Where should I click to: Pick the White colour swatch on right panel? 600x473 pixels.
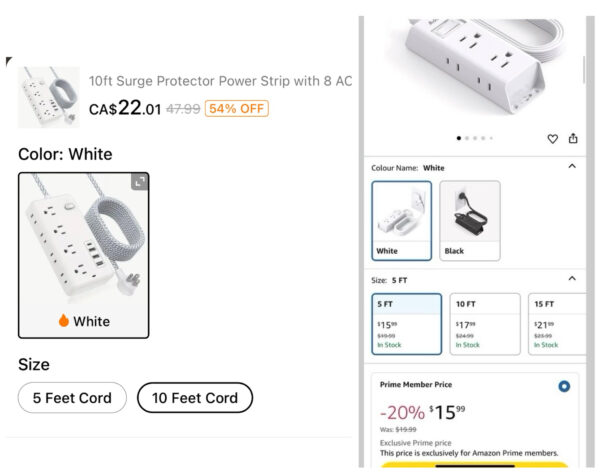pos(401,220)
